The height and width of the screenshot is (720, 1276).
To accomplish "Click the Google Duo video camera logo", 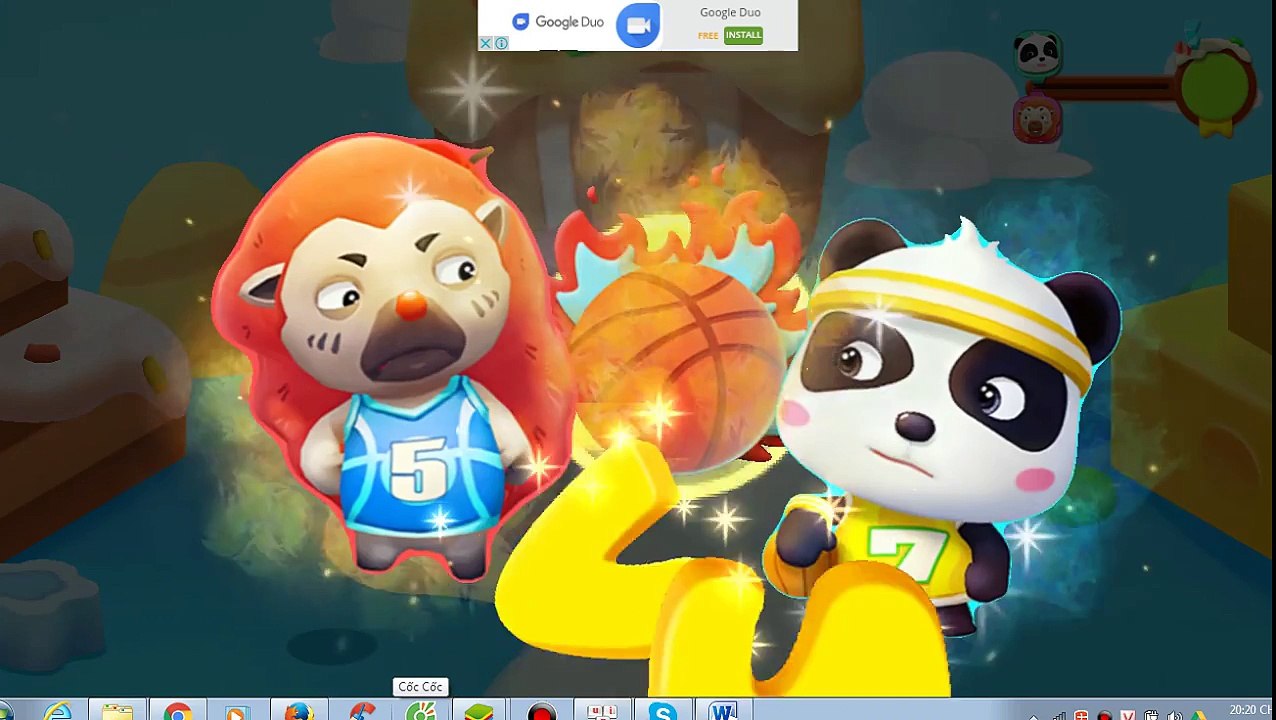I will 638,25.
